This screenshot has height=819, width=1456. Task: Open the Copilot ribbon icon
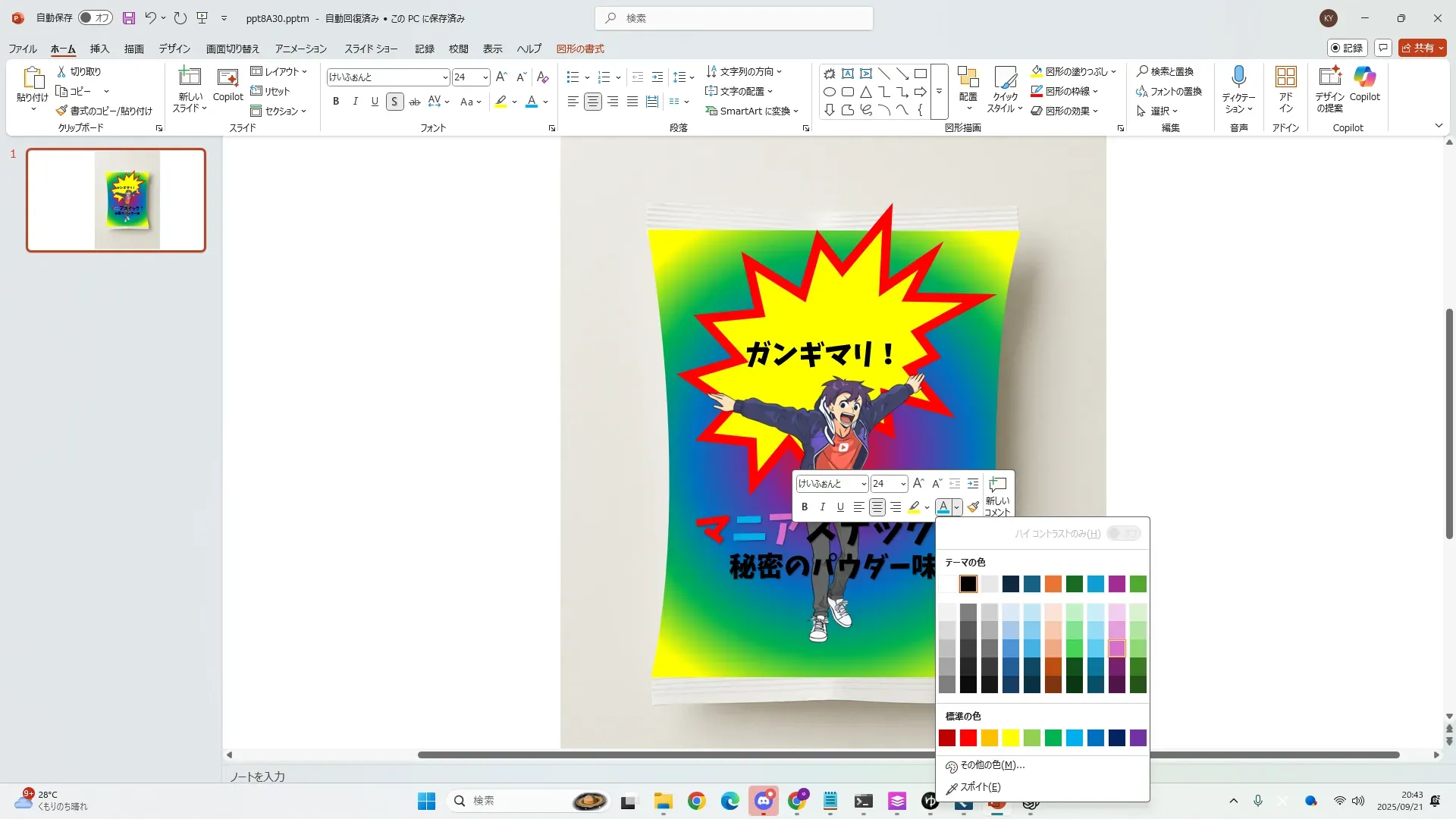1364,77
